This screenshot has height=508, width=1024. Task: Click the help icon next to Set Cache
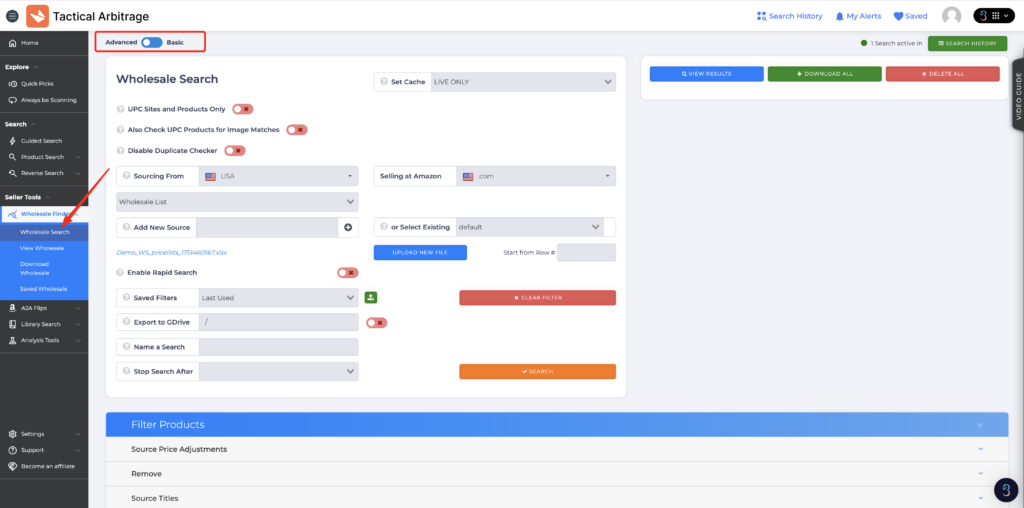click(x=384, y=82)
